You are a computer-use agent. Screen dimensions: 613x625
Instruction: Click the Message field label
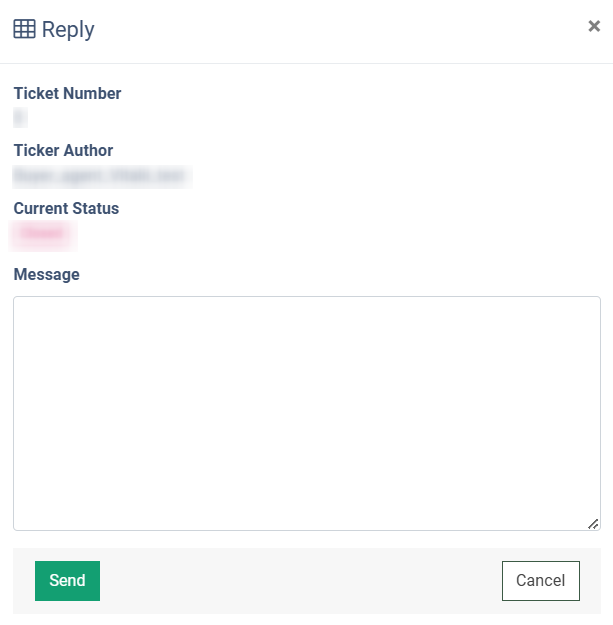tap(46, 274)
